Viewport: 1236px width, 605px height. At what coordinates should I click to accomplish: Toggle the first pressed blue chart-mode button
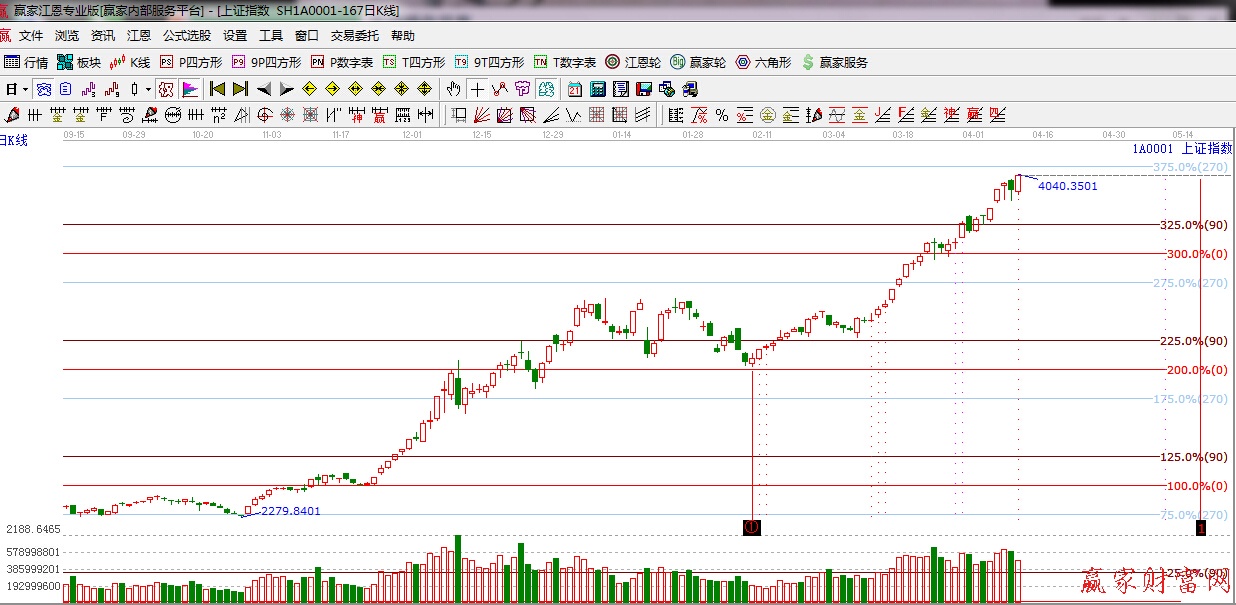coord(44,89)
